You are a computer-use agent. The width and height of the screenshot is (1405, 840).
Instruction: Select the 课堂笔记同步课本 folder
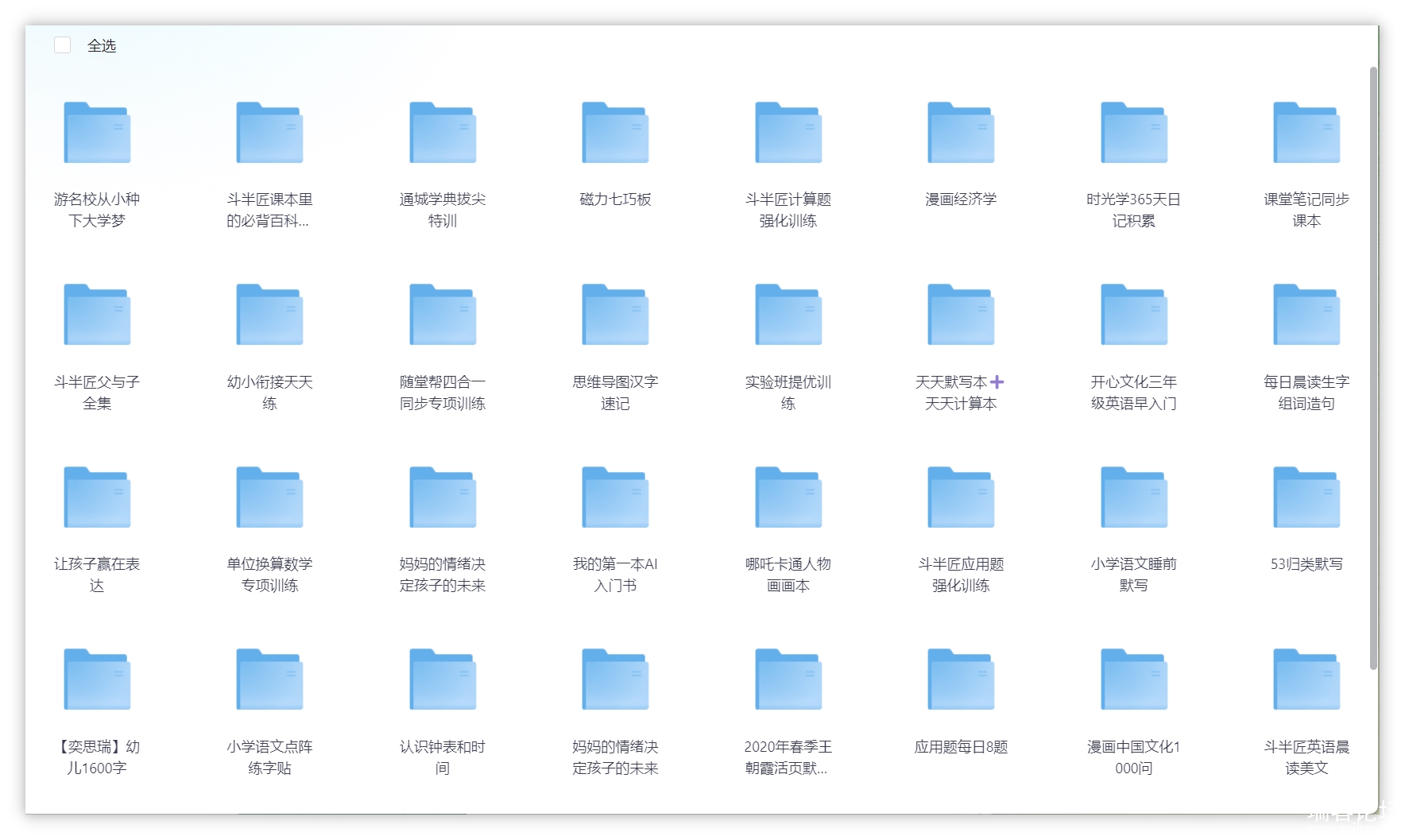[x=1306, y=133]
